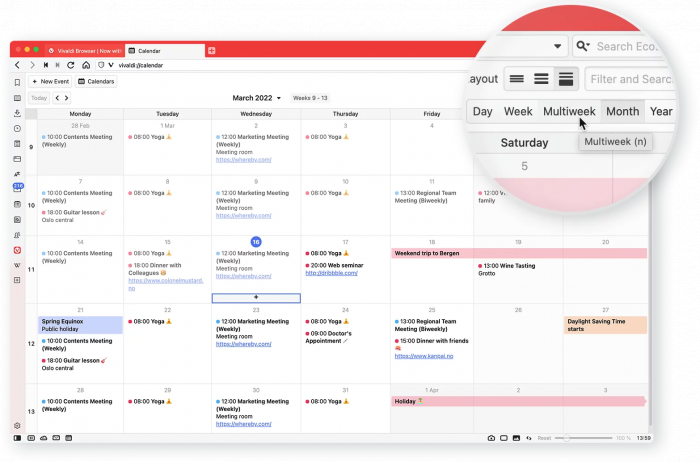
Task: Open the Window panel icon
Action: pos(17,159)
